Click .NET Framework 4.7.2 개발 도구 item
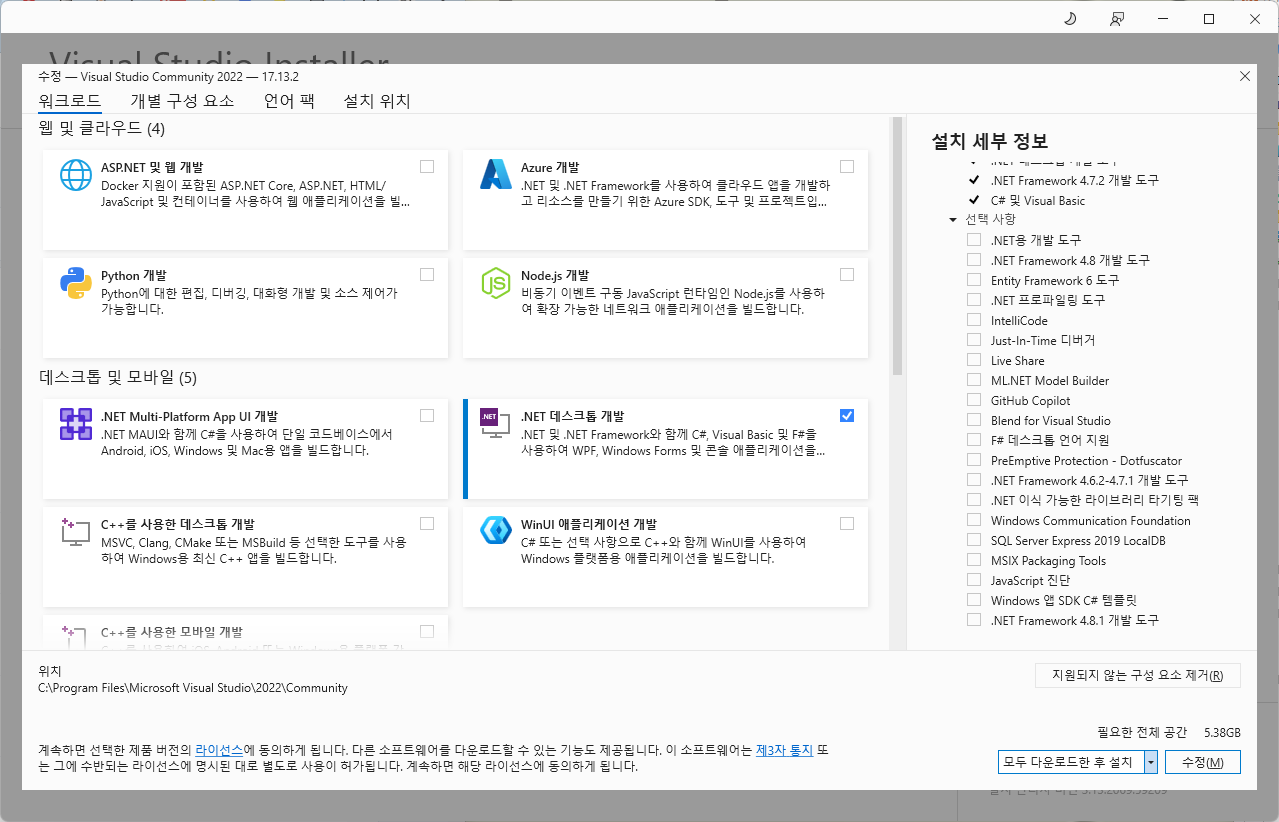The width and height of the screenshot is (1279, 822). (x=1075, y=180)
